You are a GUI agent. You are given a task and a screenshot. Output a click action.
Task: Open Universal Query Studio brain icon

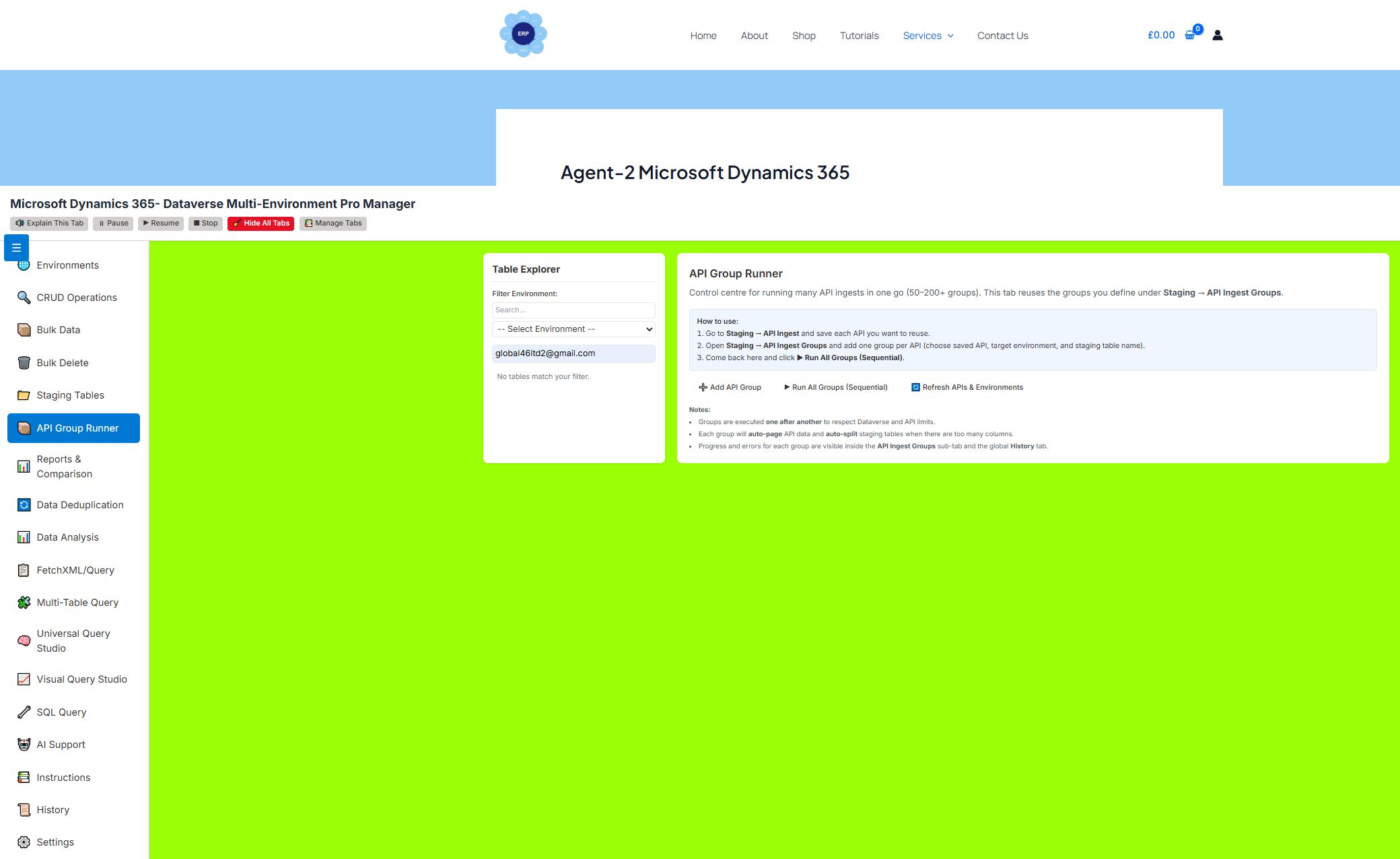[x=24, y=640]
